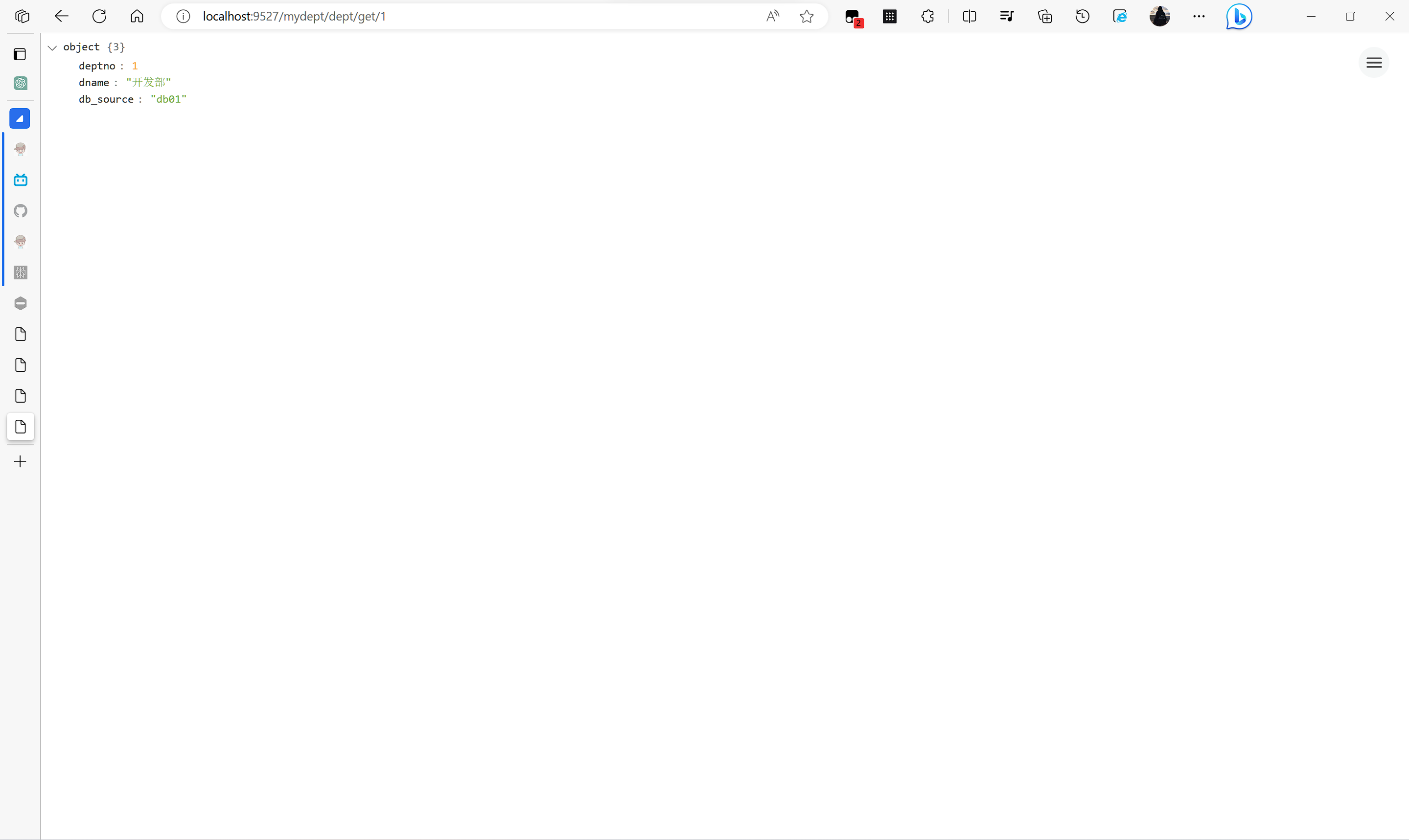The width and height of the screenshot is (1409, 840).
Task: Switch to the first blank page tab
Action: point(21,334)
